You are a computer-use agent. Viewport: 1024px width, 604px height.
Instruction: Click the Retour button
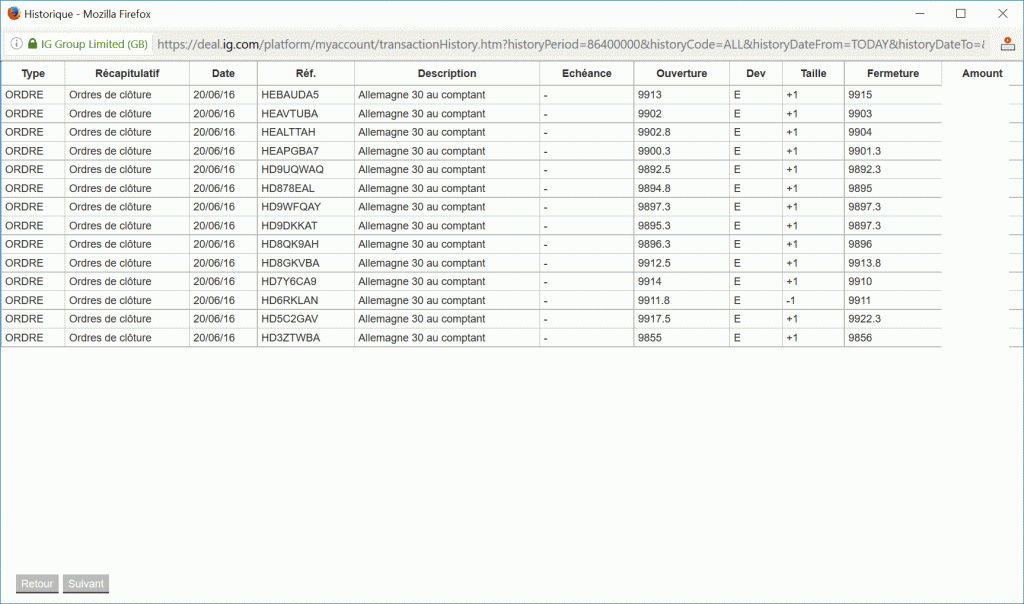tap(37, 584)
